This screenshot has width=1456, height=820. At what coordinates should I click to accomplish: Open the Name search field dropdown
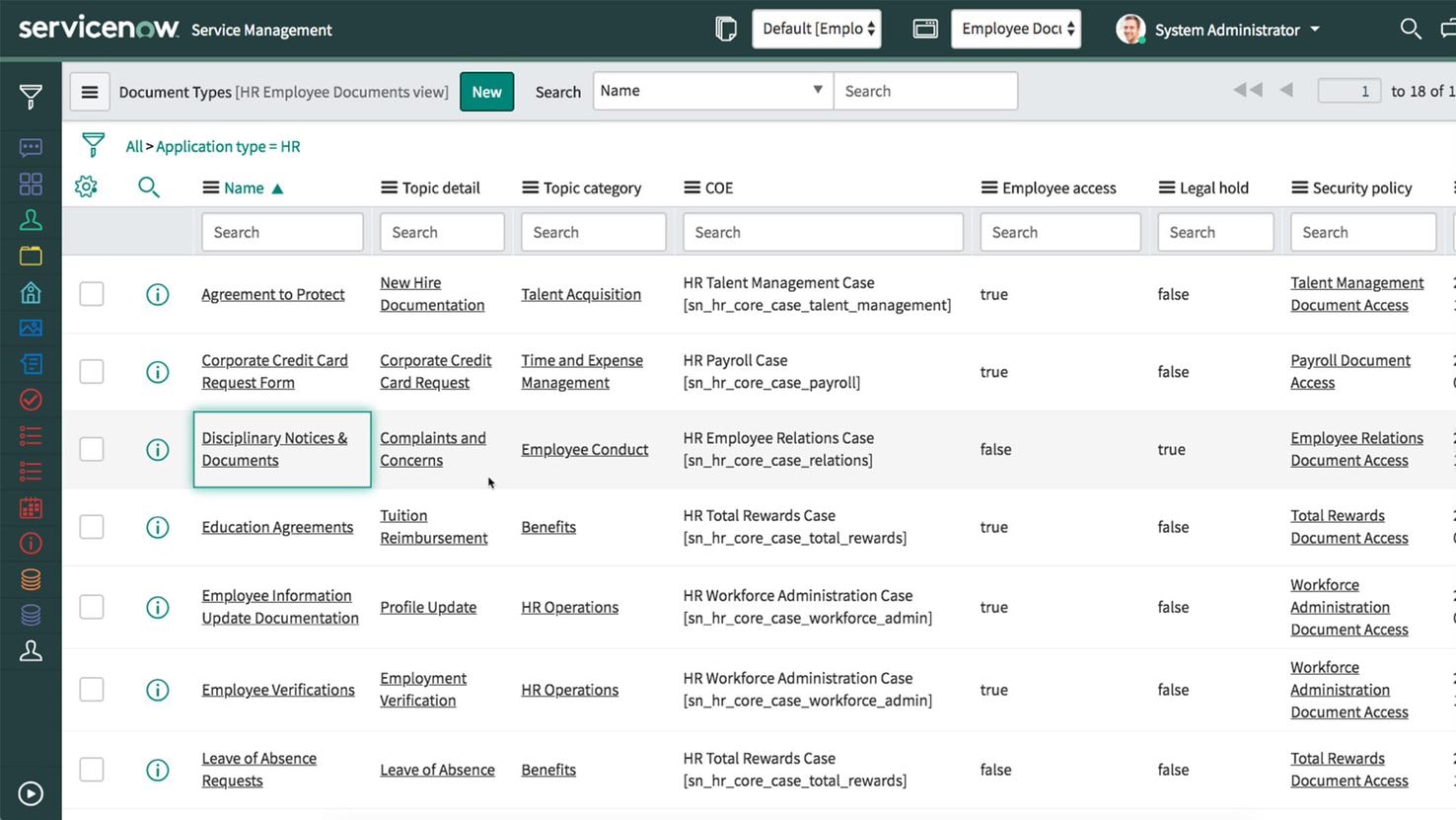712,91
